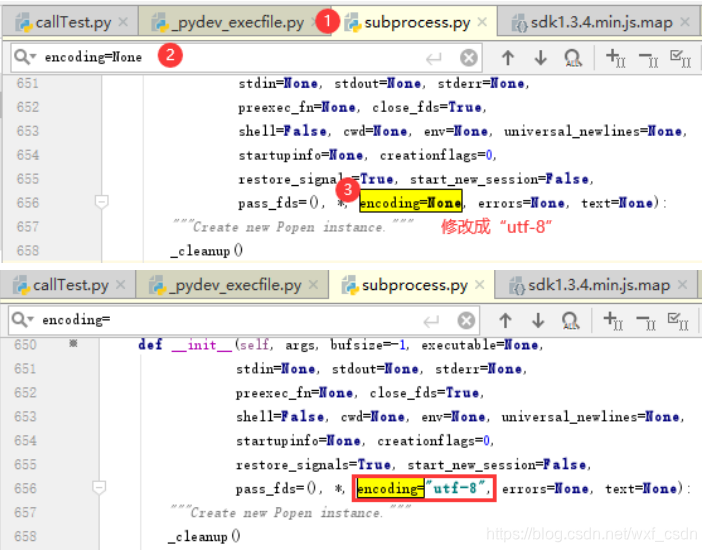Click "utf-8" string value in bottom editor
This screenshot has width=706, height=552.
456,488
